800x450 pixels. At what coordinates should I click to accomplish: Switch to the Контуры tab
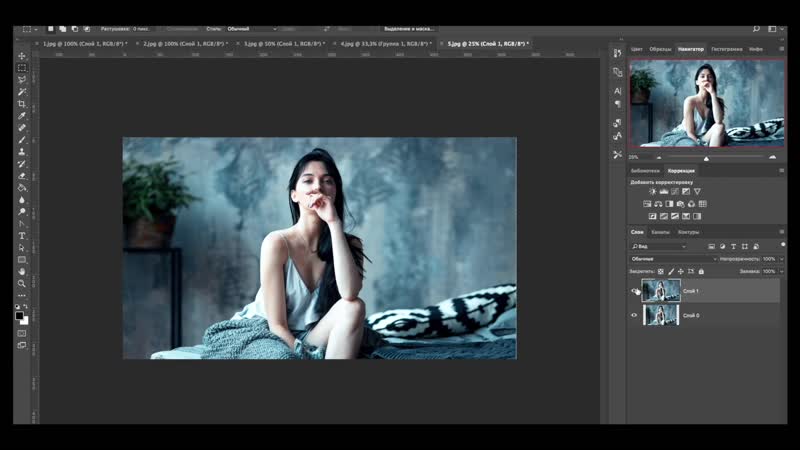[x=688, y=232]
